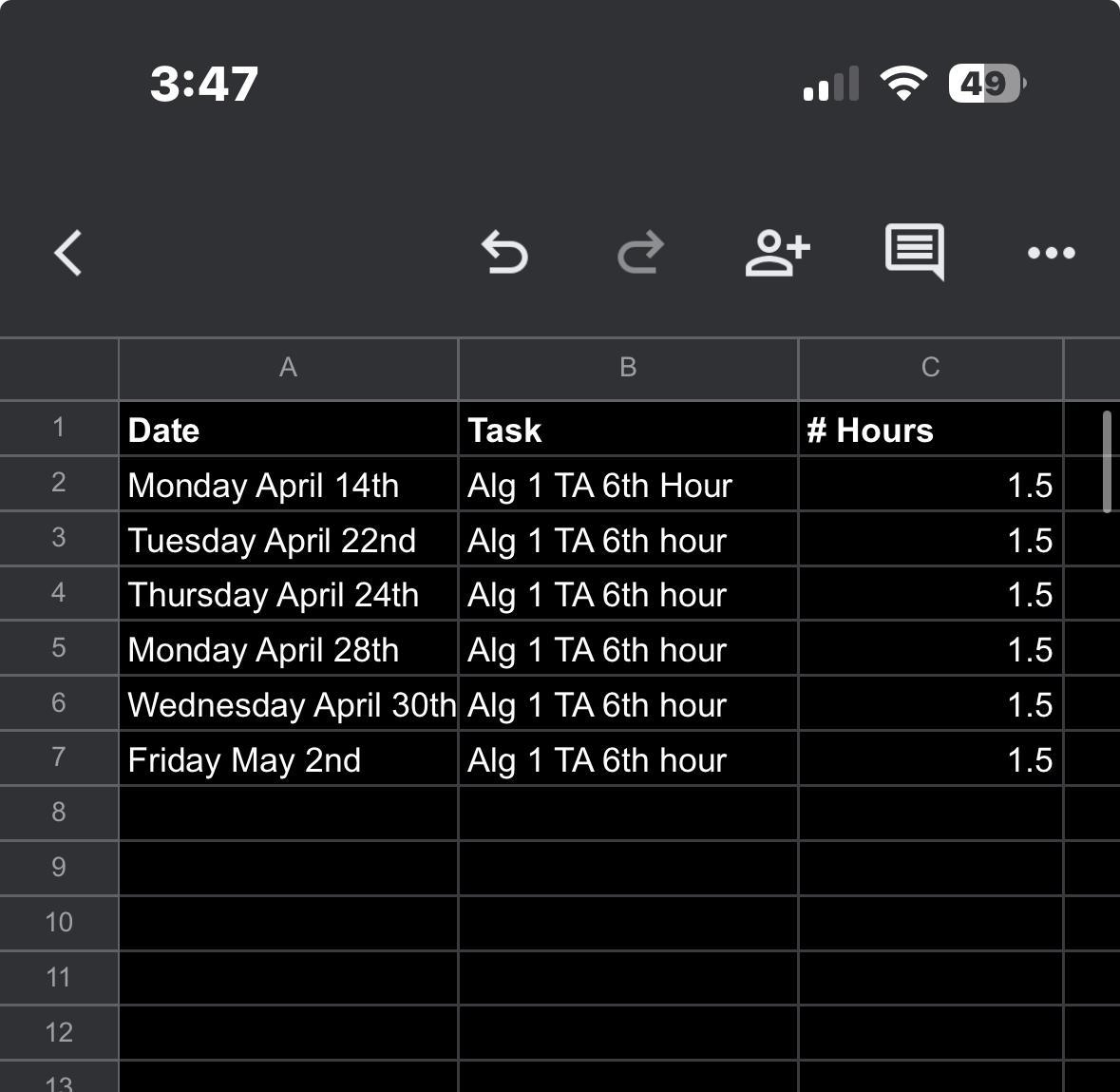Open the three-dot more menu
Screen dimensions: 1120x1092
[x=1051, y=253]
